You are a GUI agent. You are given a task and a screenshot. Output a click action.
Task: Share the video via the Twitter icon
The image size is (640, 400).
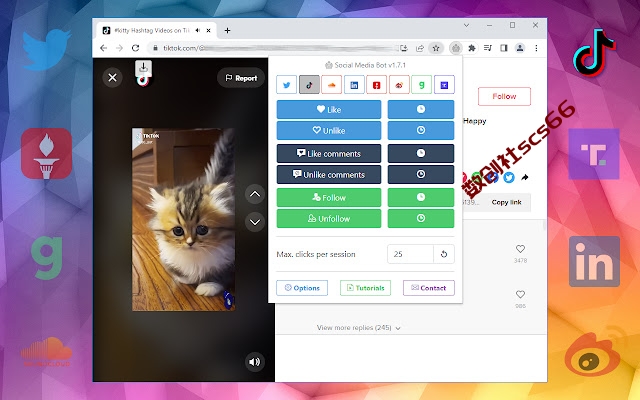[x=509, y=178]
